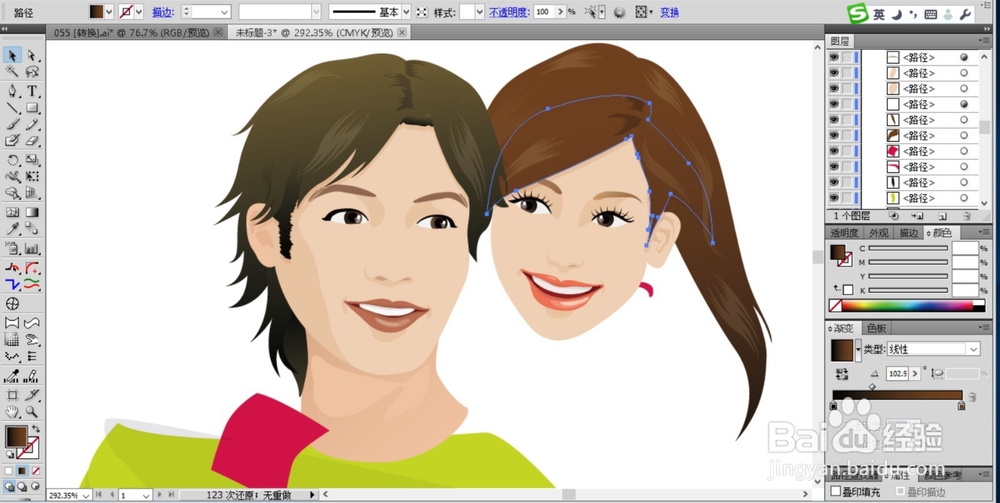
Task: Open the 基本 stroke style dropdown
Action: click(406, 12)
